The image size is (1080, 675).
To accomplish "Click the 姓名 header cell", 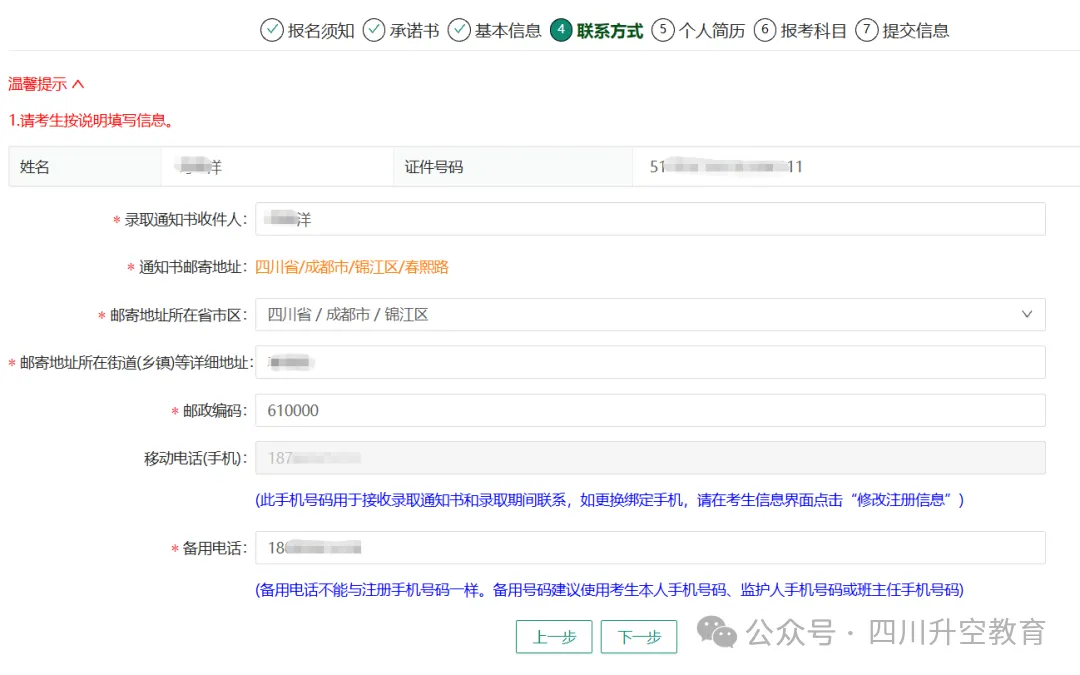I will [x=85, y=167].
